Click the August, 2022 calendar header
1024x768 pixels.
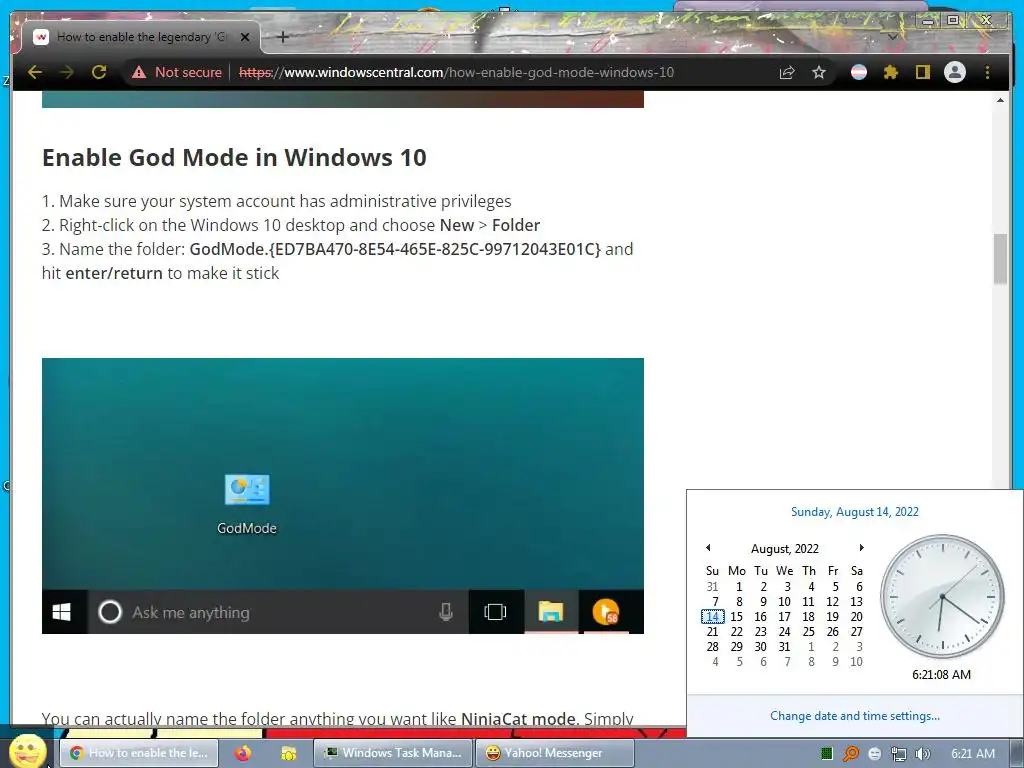point(784,549)
